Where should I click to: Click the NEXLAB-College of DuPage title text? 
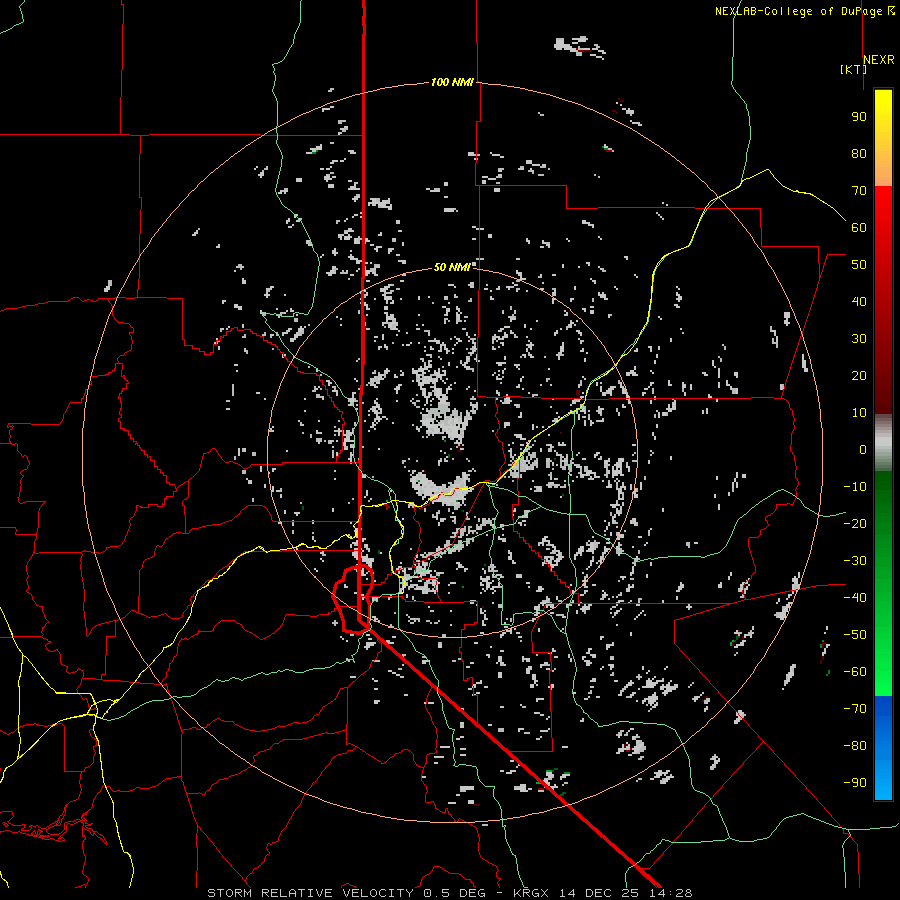tap(798, 11)
